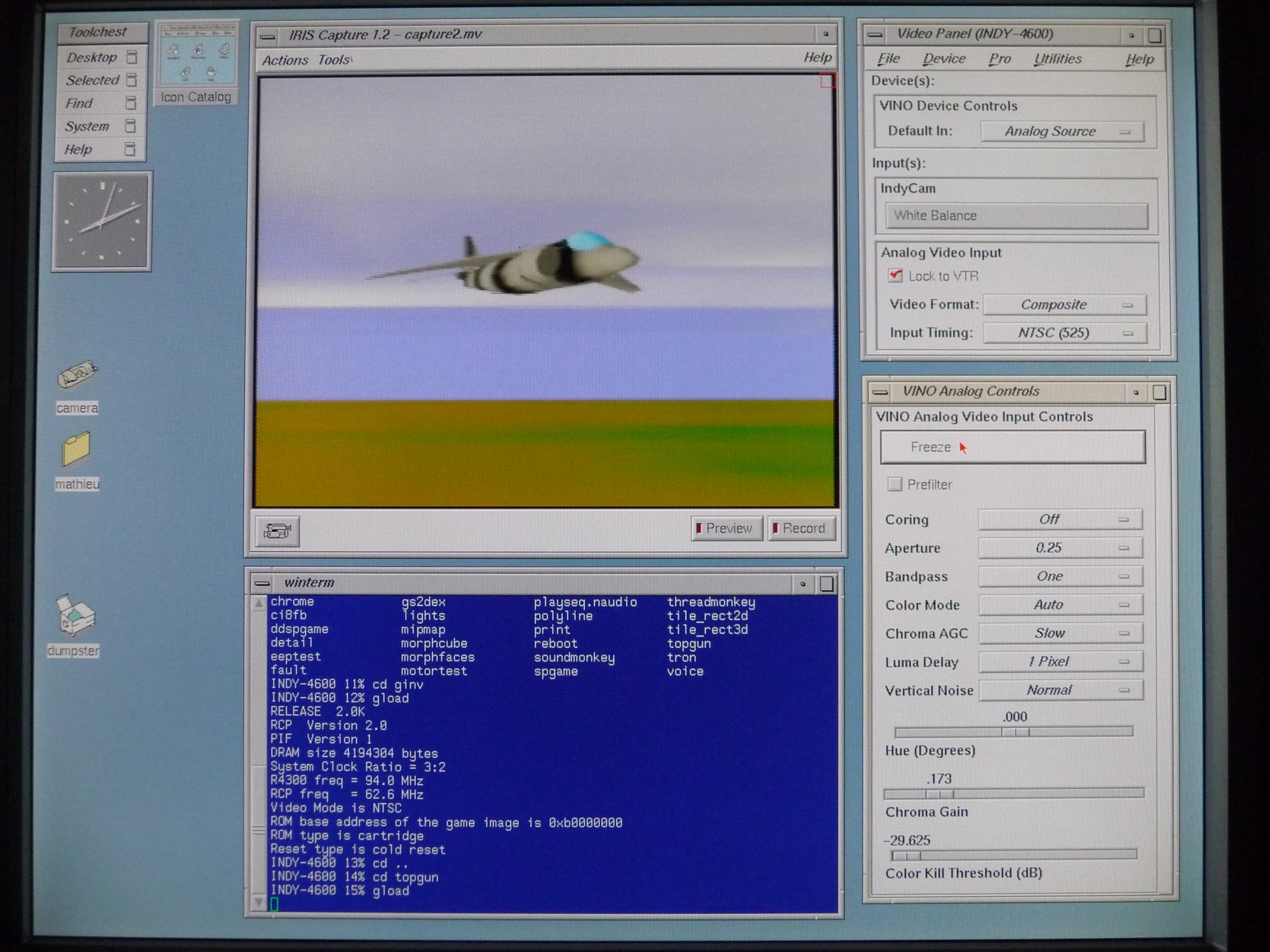Click the Chroma Gain slider
Viewport: 1270px width, 952px height.
coord(1014,793)
